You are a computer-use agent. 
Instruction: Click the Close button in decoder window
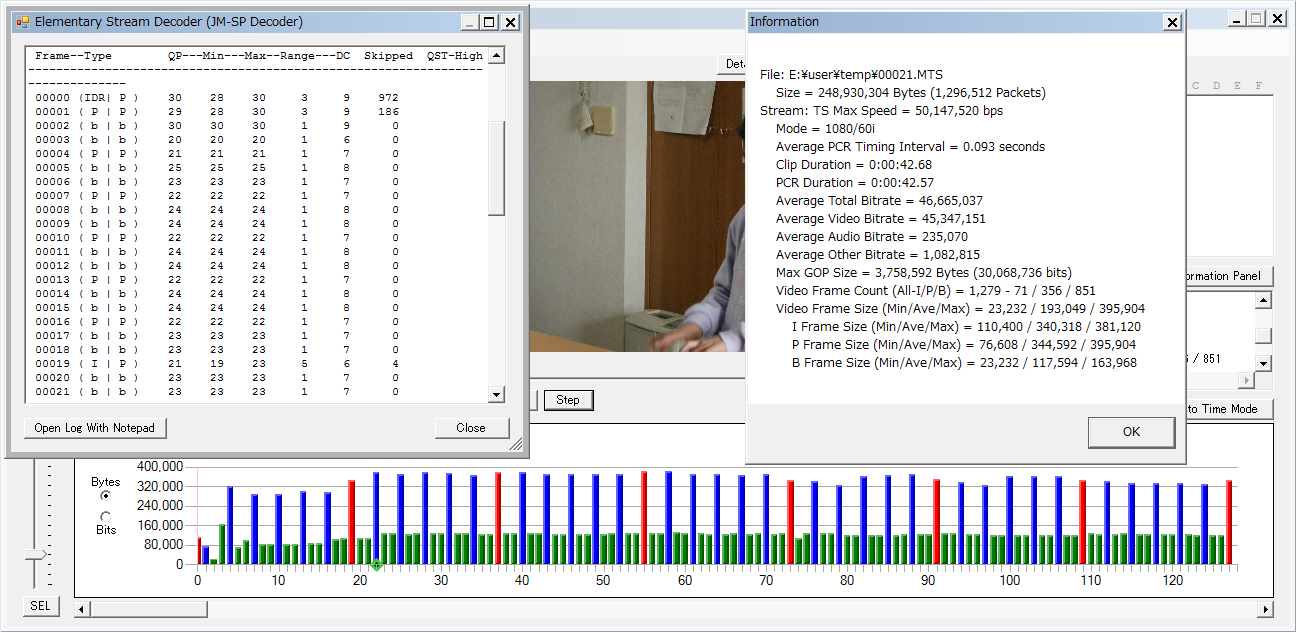[x=471, y=428]
